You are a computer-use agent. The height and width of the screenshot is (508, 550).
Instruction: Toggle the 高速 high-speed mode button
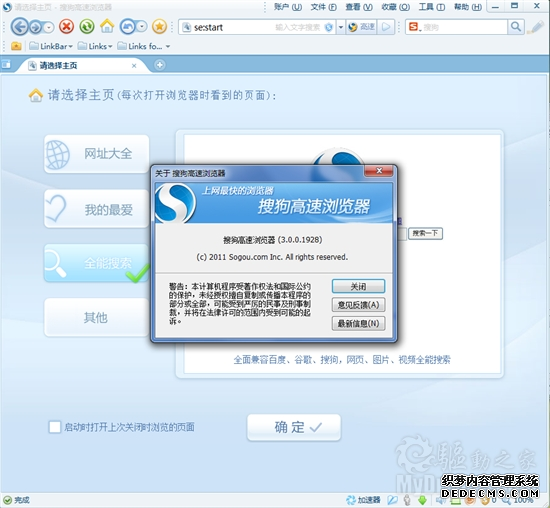(362, 27)
